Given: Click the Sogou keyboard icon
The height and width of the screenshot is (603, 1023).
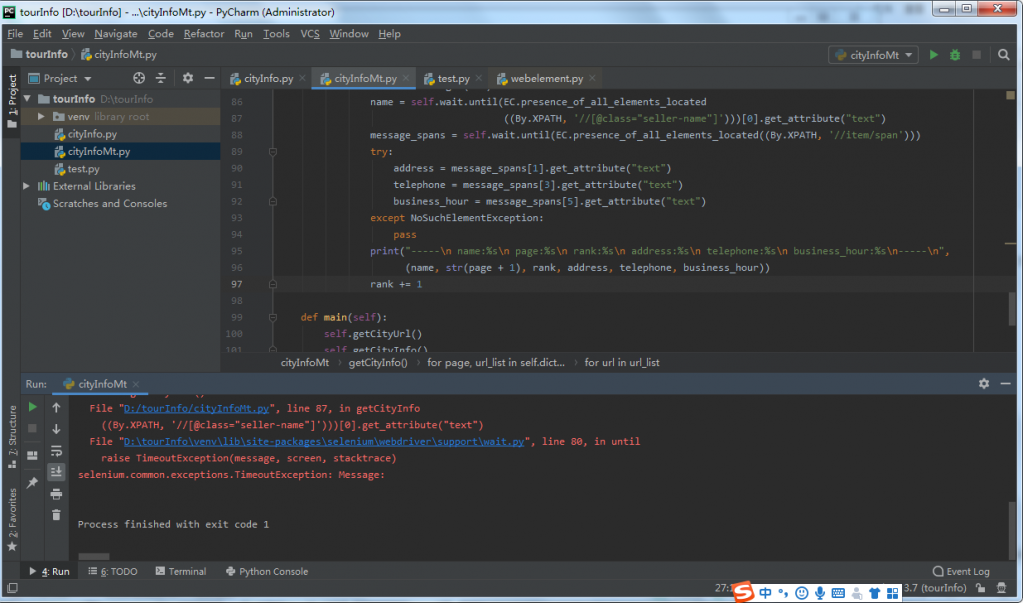Looking at the screenshot, I should 838,593.
